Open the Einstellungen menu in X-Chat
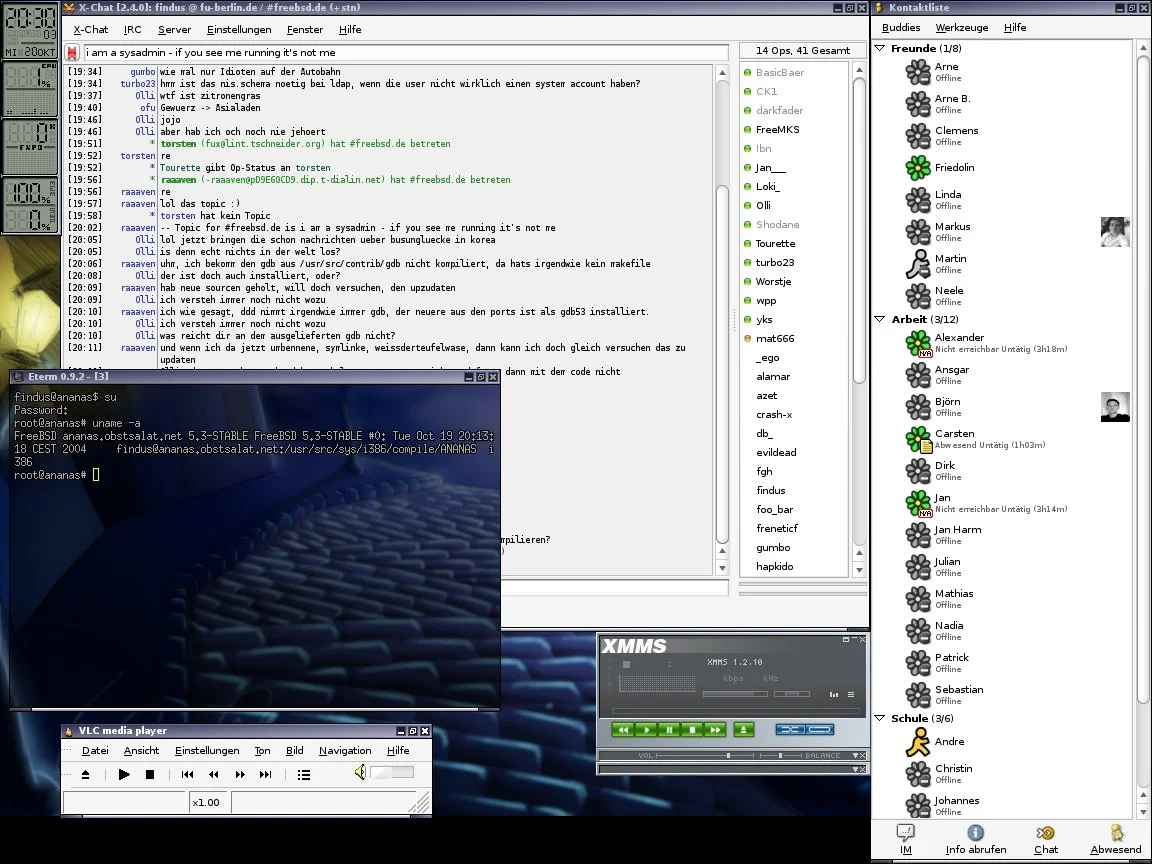1152x864 pixels. tap(239, 30)
